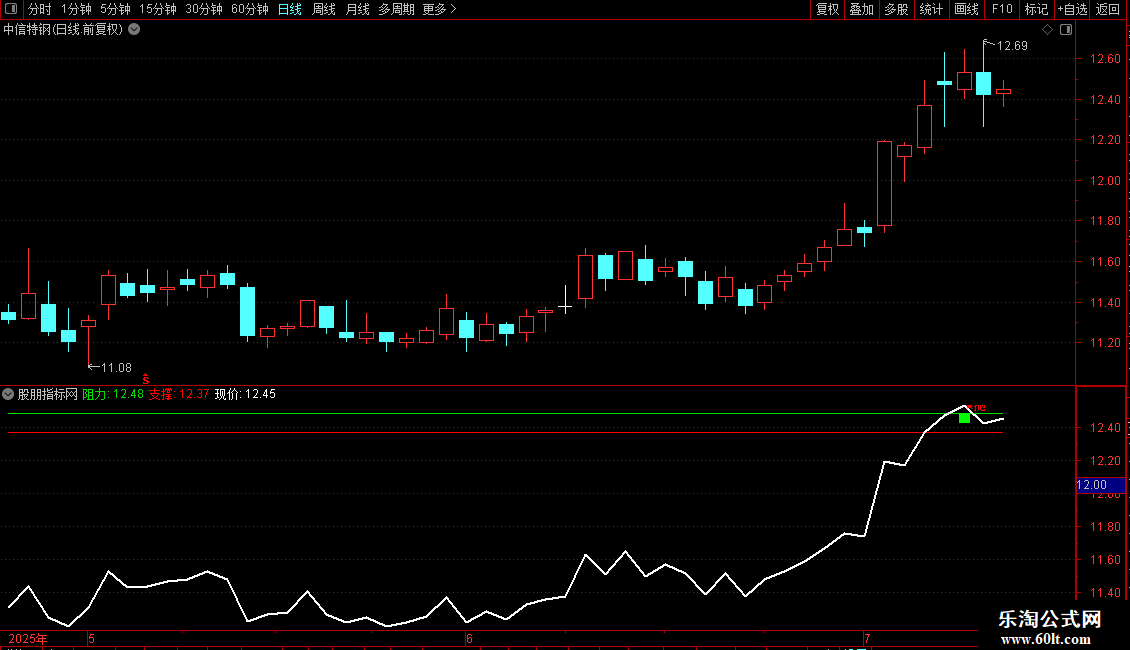Open the 股朋指标网 indicator dropdown arrow

[x=8, y=394]
